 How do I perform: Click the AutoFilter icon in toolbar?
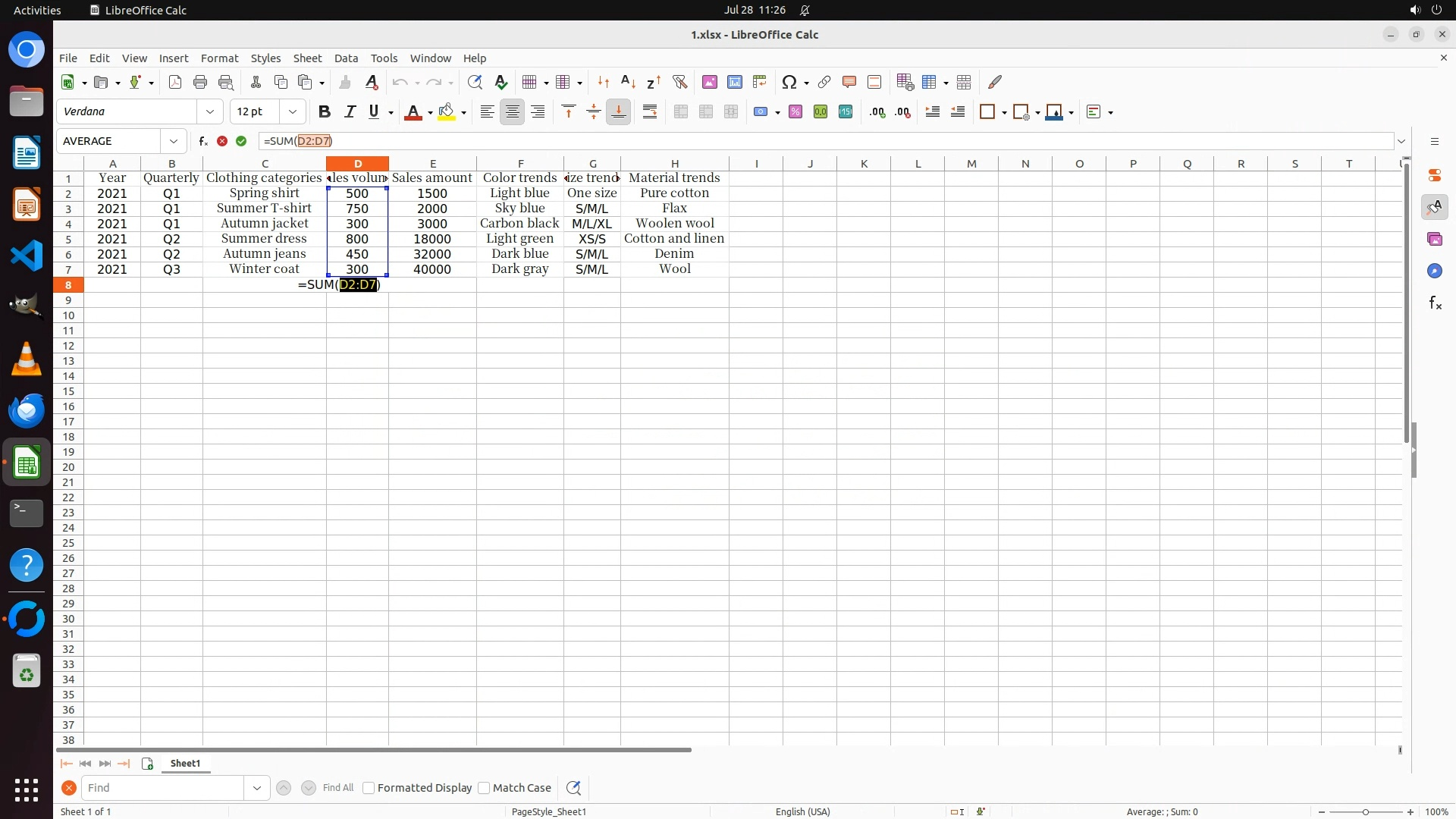[679, 82]
